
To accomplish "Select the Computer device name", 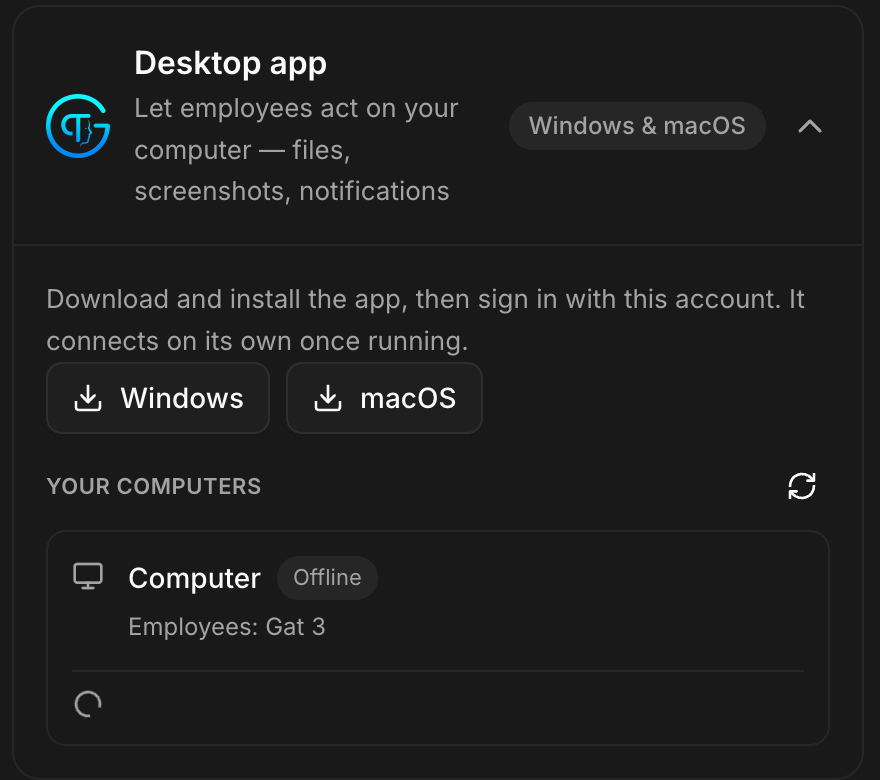I will (x=194, y=578).
